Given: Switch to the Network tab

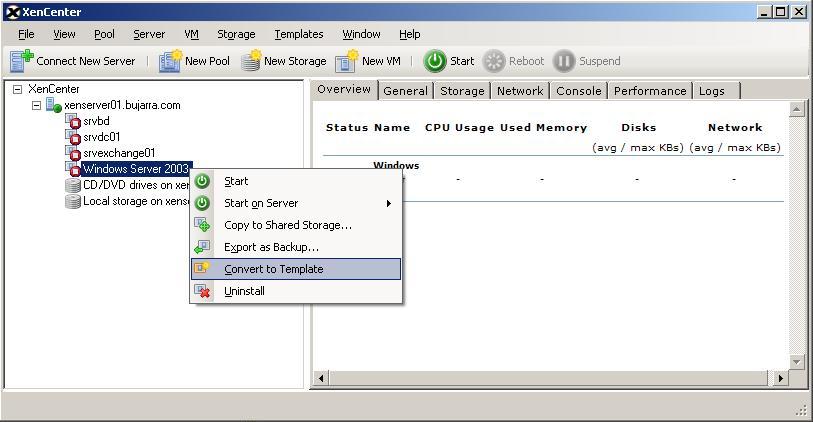Looking at the screenshot, I should pos(520,91).
